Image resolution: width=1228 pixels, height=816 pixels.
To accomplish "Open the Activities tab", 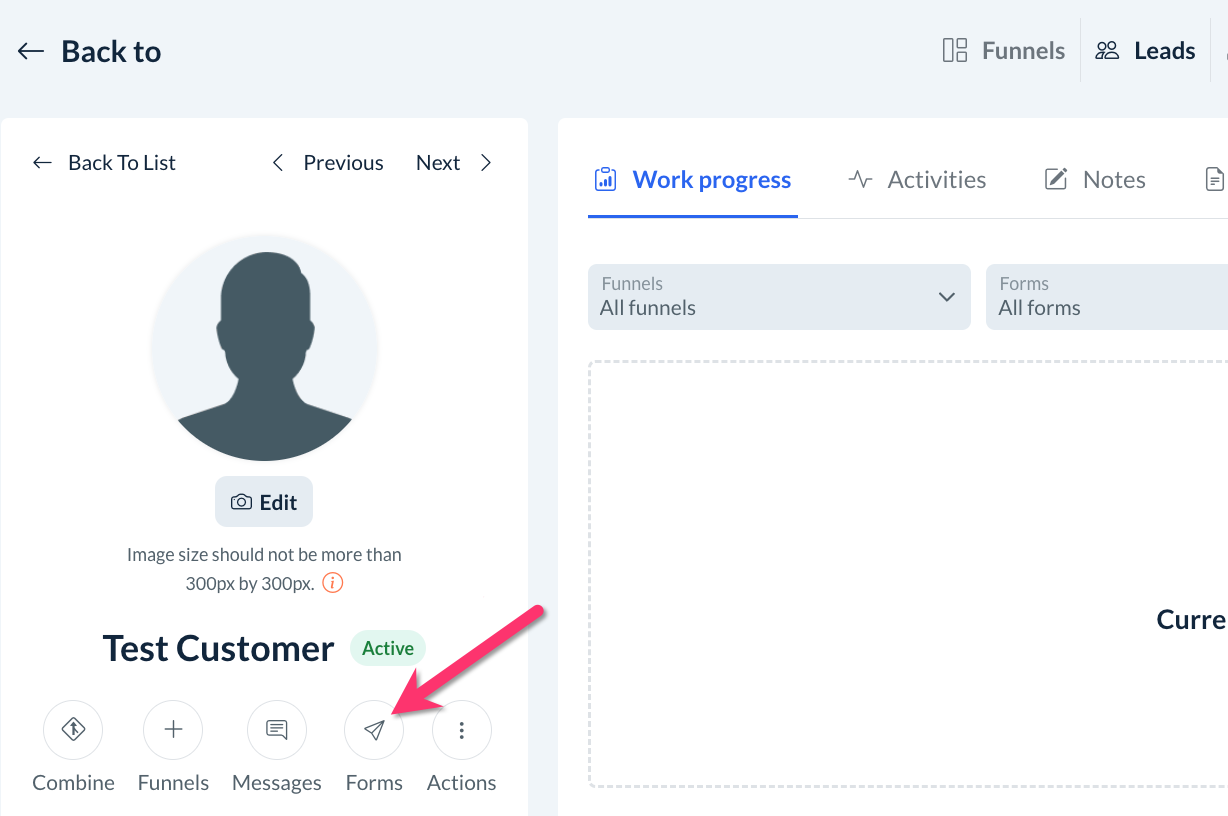I will [936, 180].
